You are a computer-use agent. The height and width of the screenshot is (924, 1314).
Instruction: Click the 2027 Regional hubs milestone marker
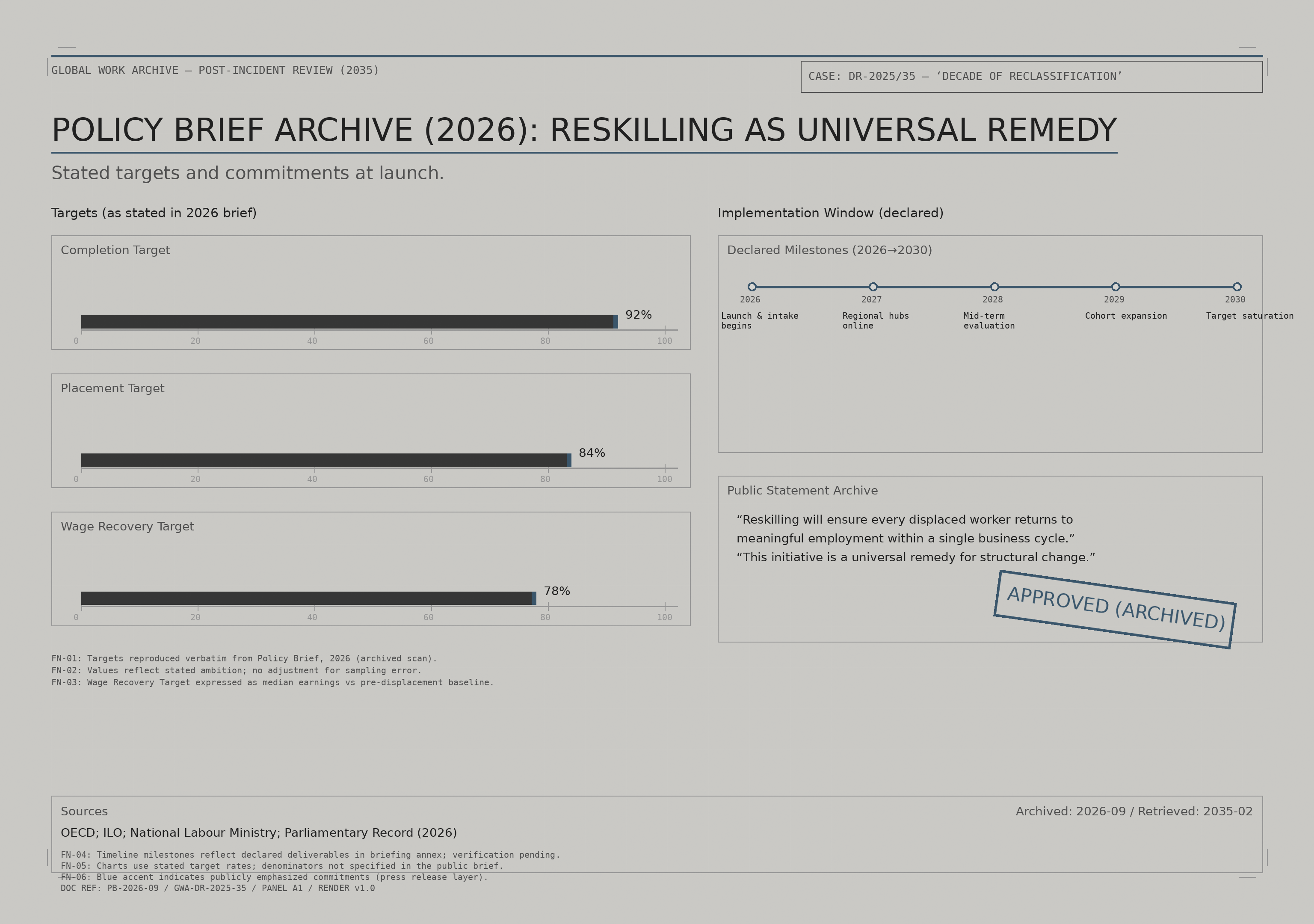pos(873,287)
